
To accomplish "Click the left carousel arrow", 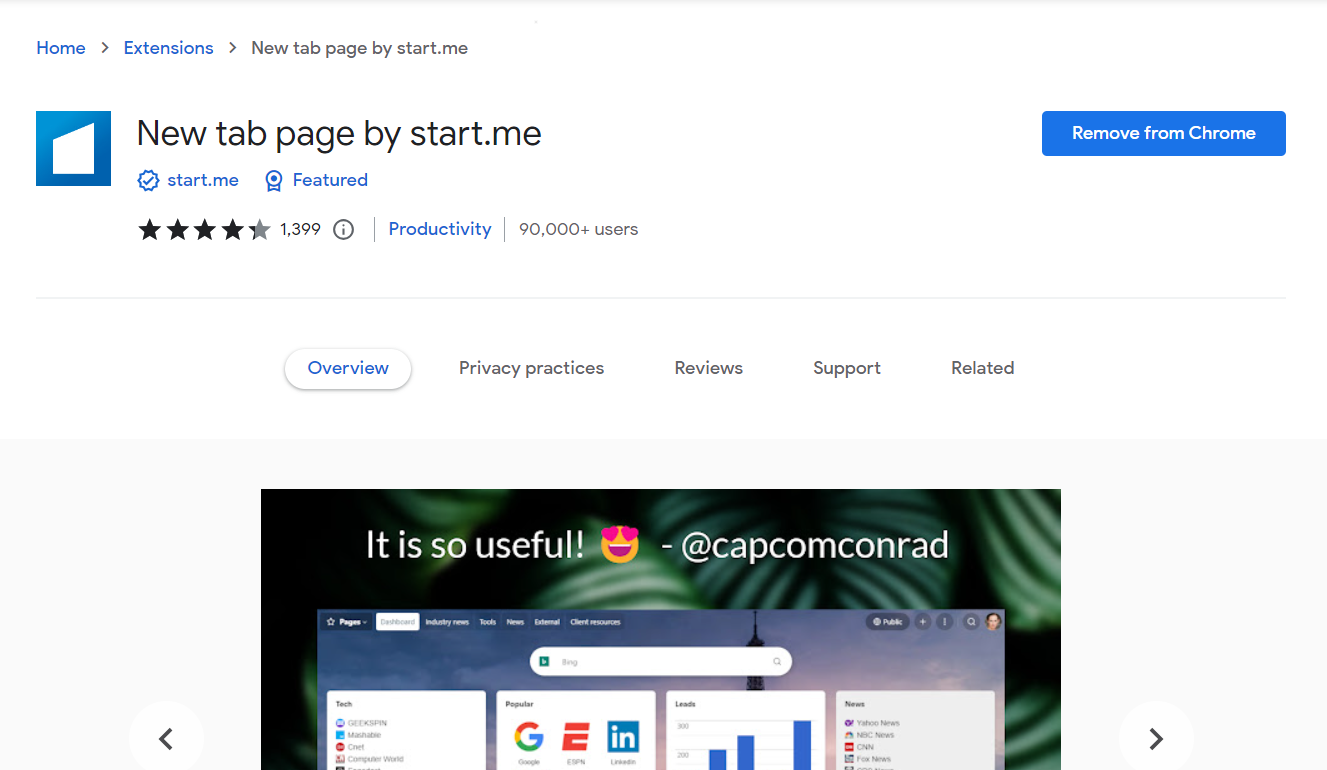I will 166,738.
